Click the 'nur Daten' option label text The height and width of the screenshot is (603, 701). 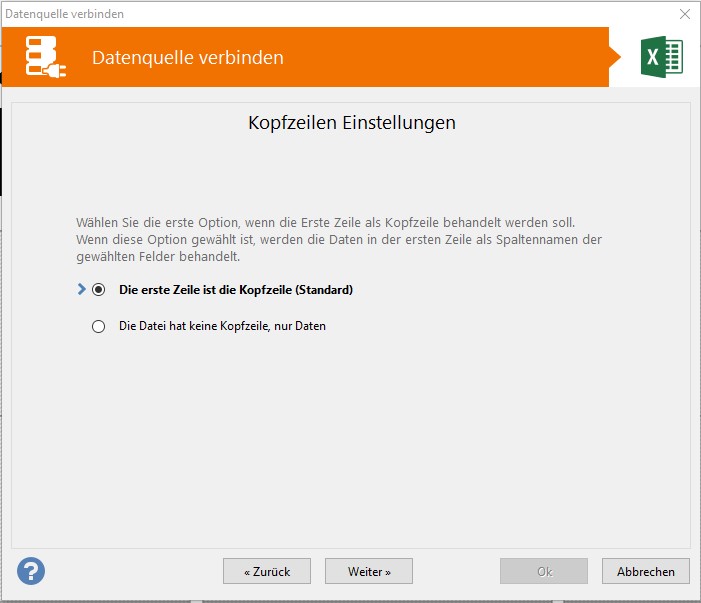[298, 326]
